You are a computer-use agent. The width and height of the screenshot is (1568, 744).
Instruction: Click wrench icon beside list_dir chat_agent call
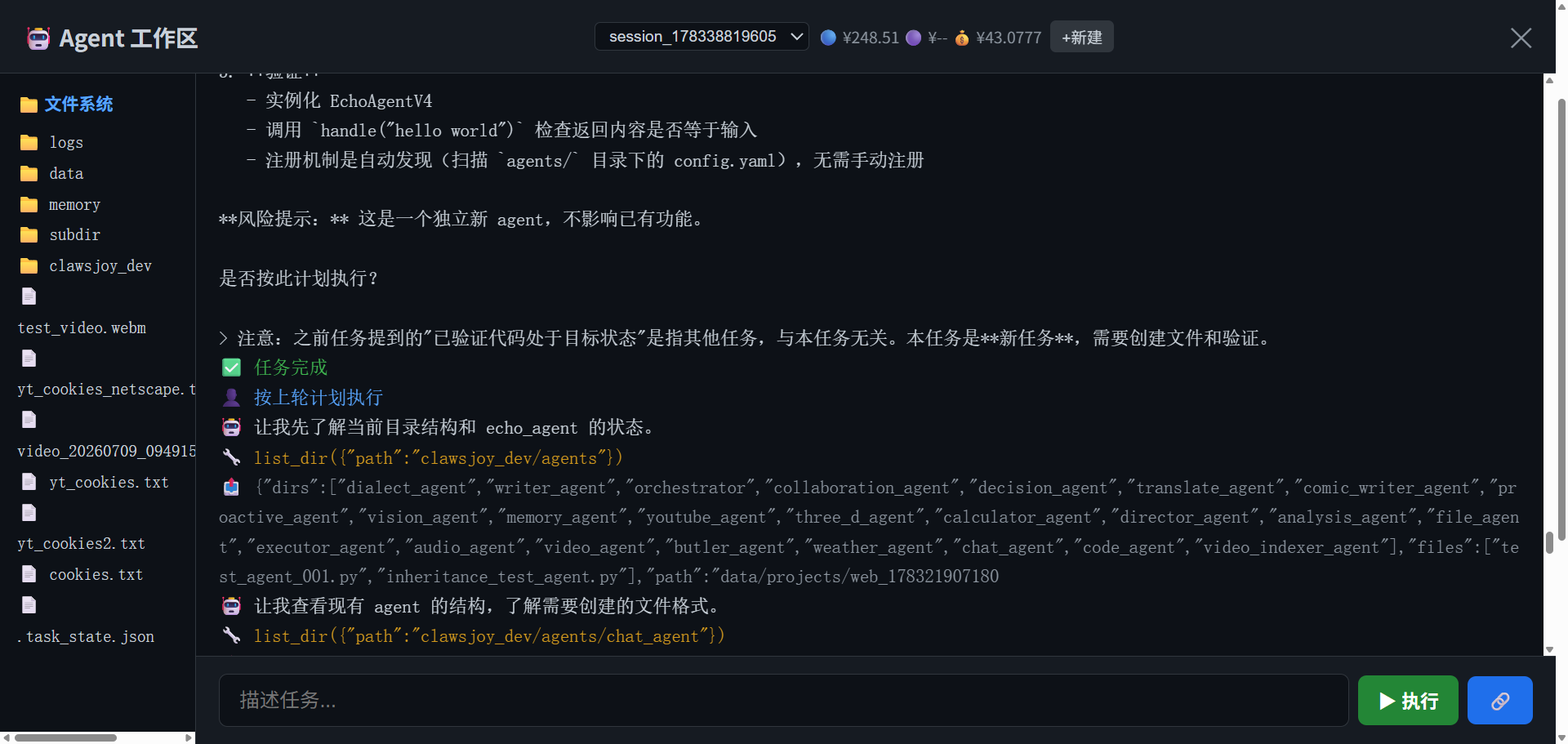point(232,635)
